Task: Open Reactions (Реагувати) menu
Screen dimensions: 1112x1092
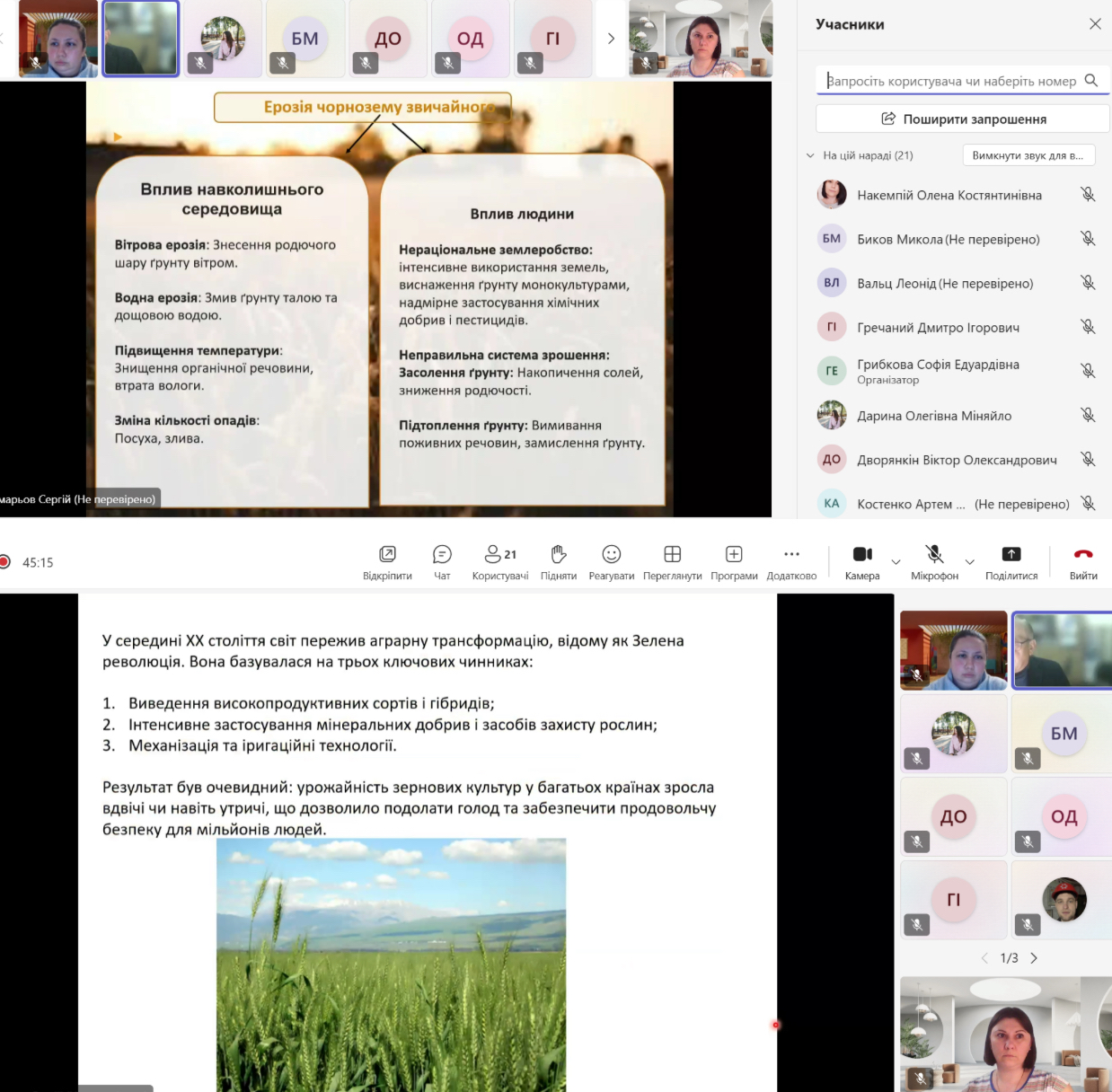Action: [611, 555]
